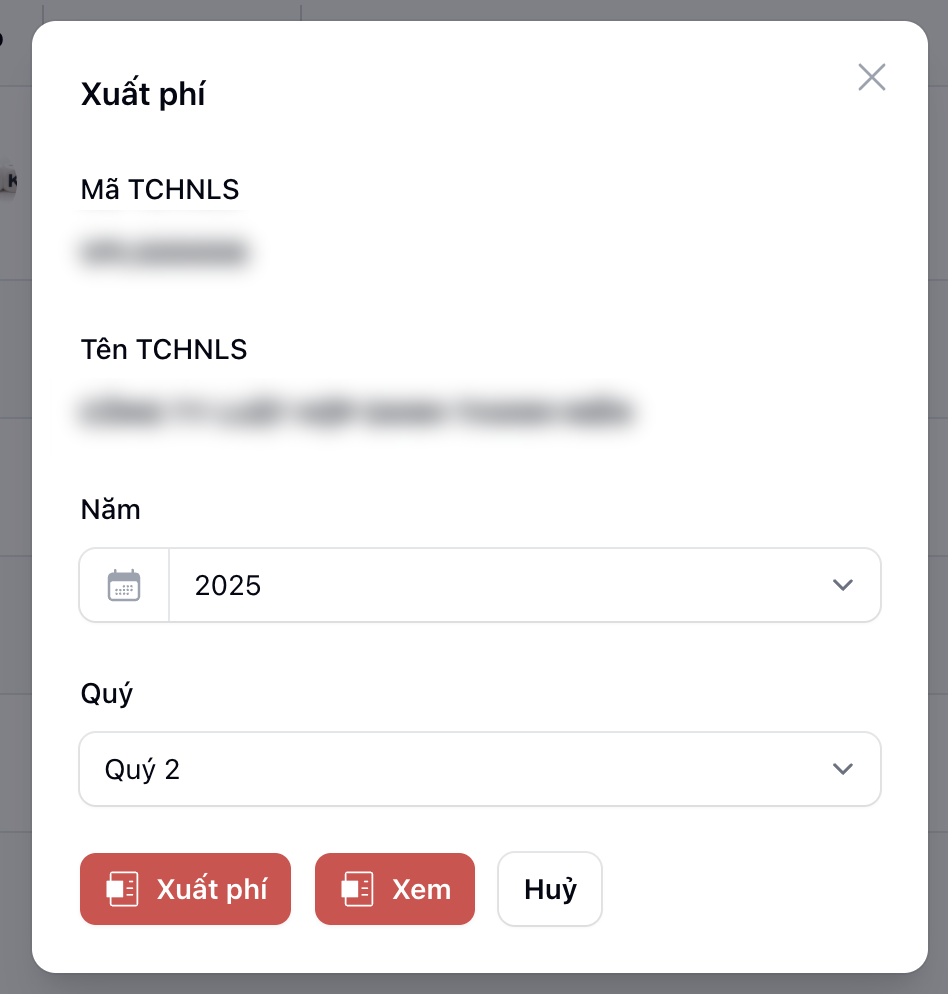
Task: Close the Xuất phí dialog with X
Action: pyautogui.click(x=872, y=78)
